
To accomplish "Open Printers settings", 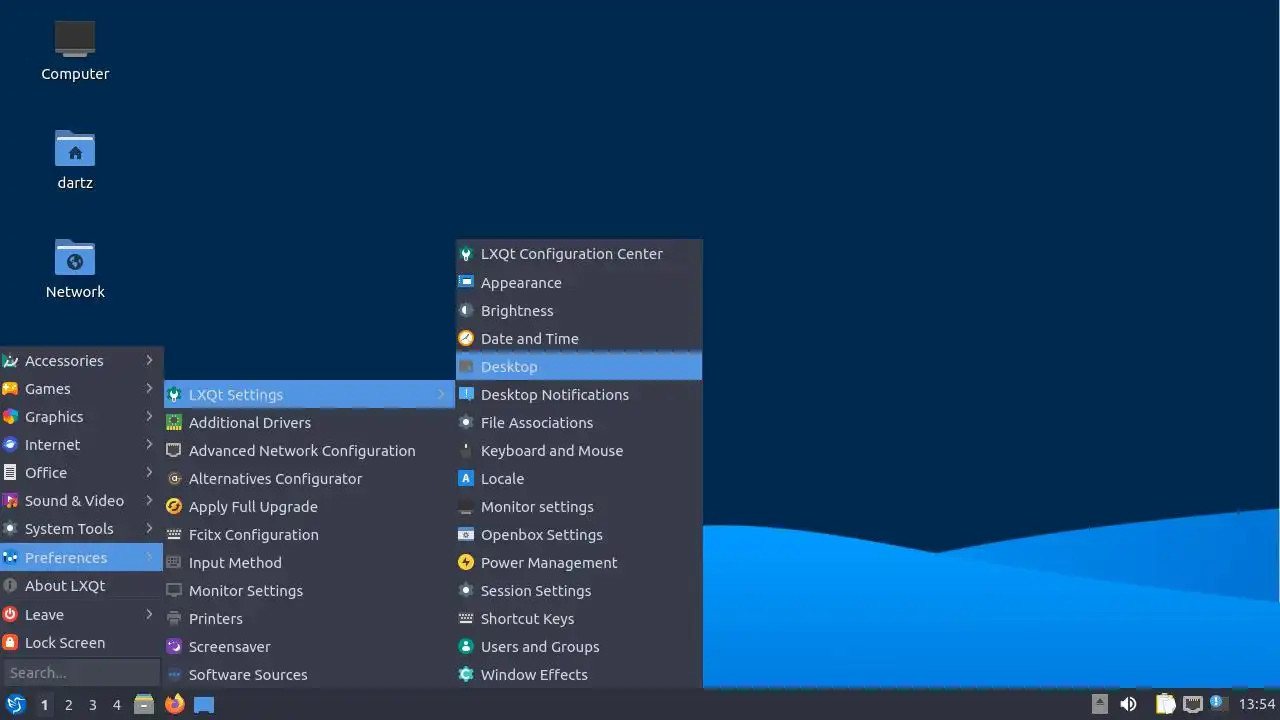I will 309,619.
